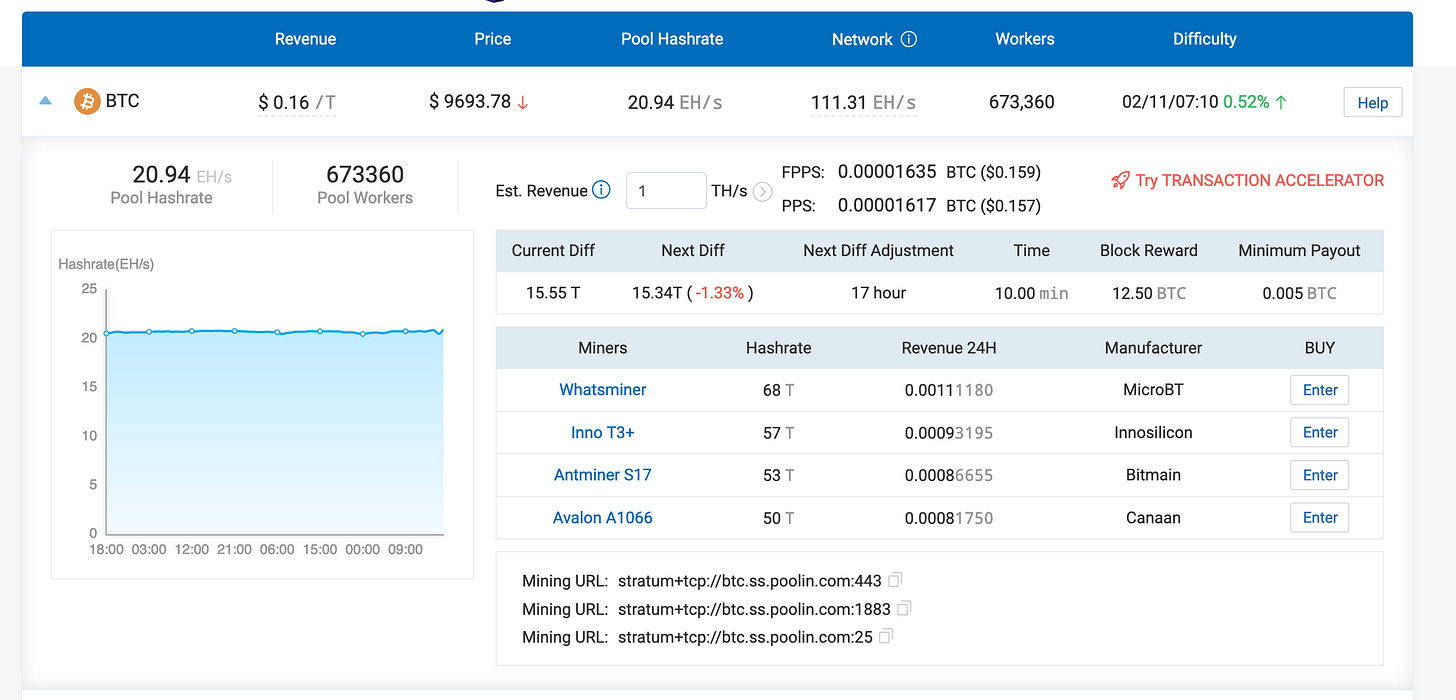Image resolution: width=1456 pixels, height=700 pixels.
Task: Click the Network info circle icon in header
Action: click(909, 39)
